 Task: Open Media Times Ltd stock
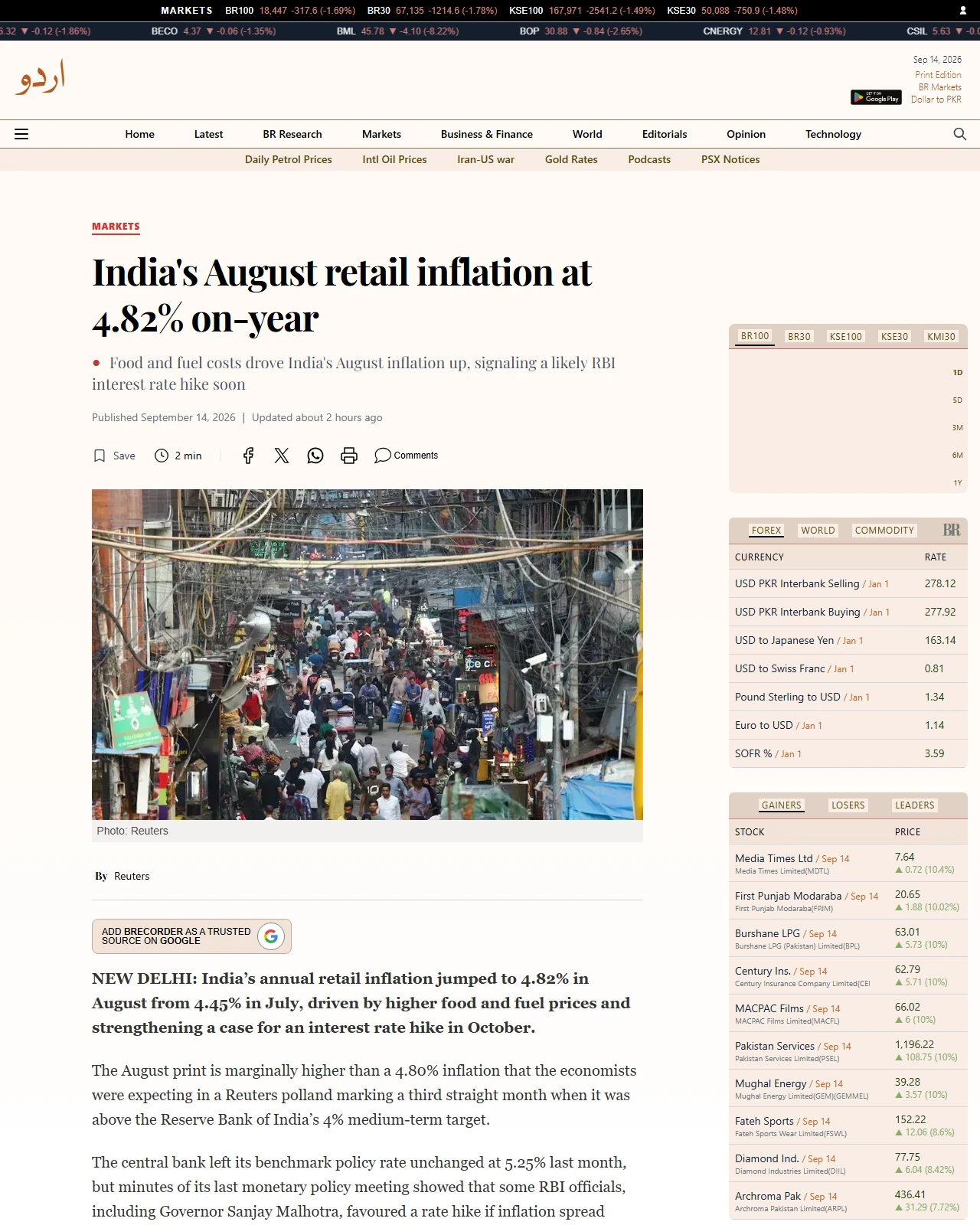(x=773, y=858)
